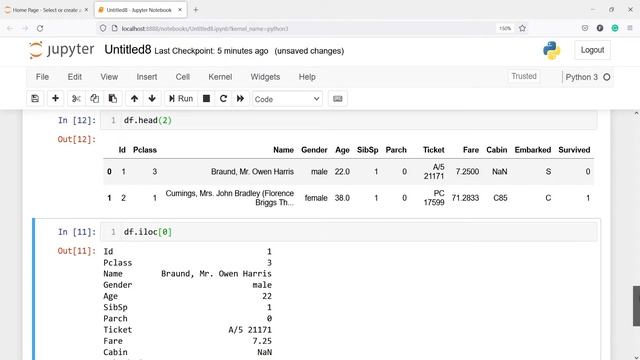Click the female value in row 1
This screenshot has height=360, width=640.
316,198
